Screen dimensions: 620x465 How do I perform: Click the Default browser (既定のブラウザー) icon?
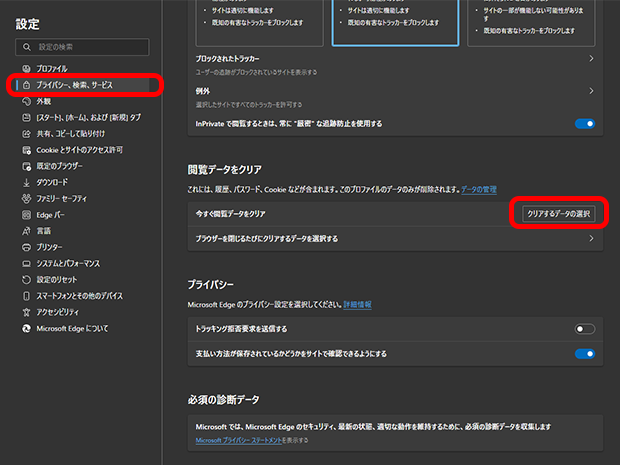point(26,166)
